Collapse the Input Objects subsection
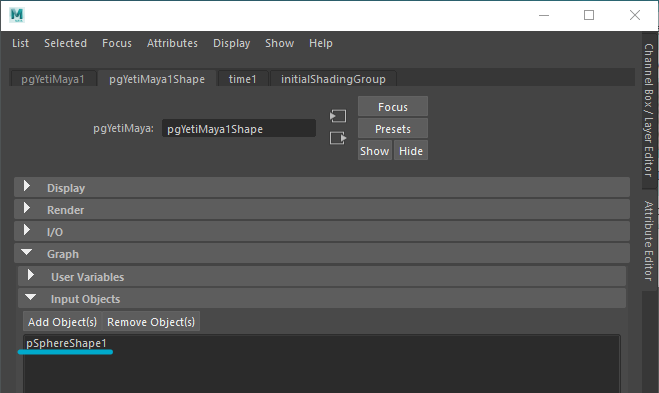This screenshot has width=659, height=393. (322, 298)
